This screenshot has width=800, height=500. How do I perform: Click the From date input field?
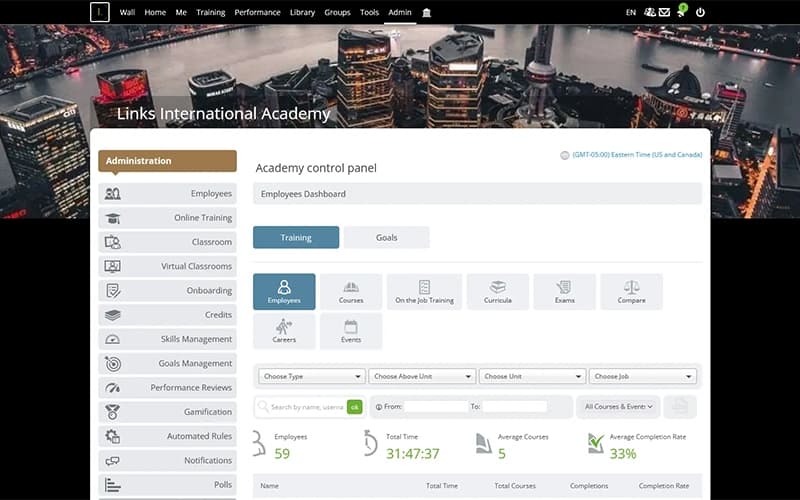coord(436,407)
